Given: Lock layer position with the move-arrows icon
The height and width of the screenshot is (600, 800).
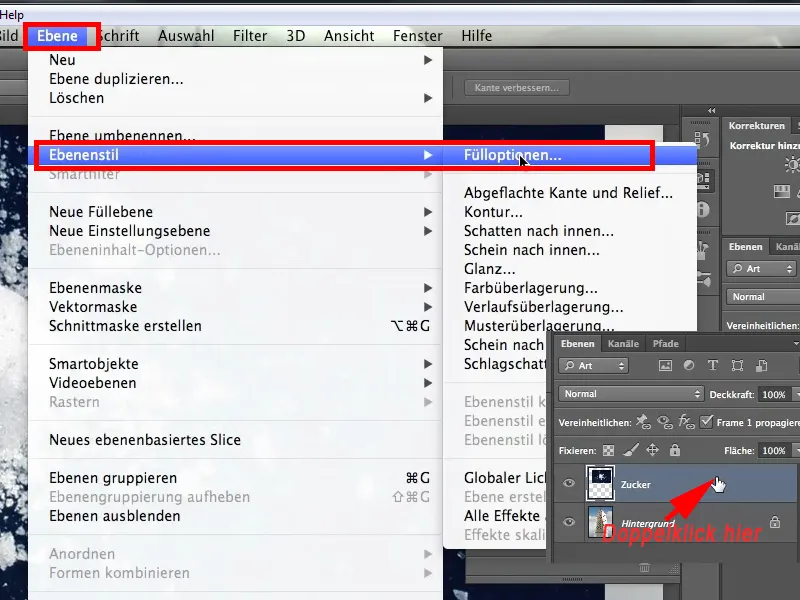Looking at the screenshot, I should click(x=653, y=450).
